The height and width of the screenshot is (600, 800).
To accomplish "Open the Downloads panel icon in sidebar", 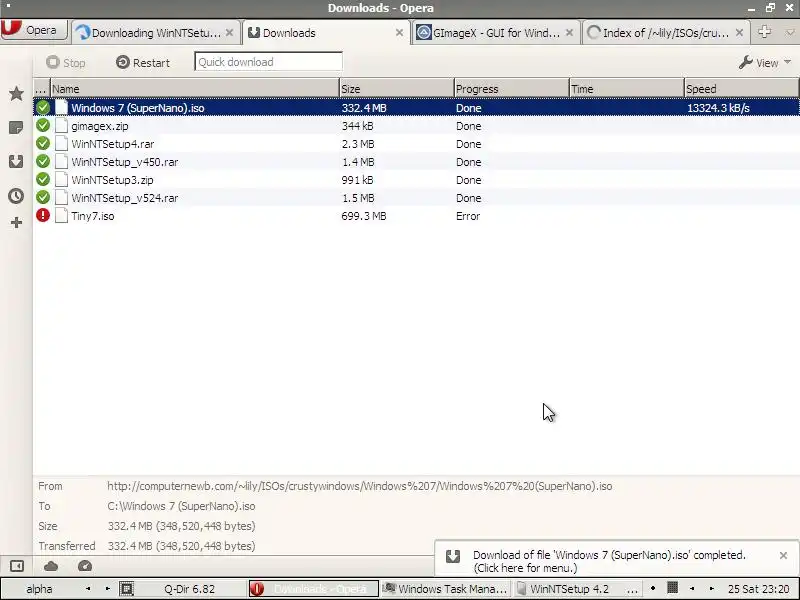I will click(16, 162).
